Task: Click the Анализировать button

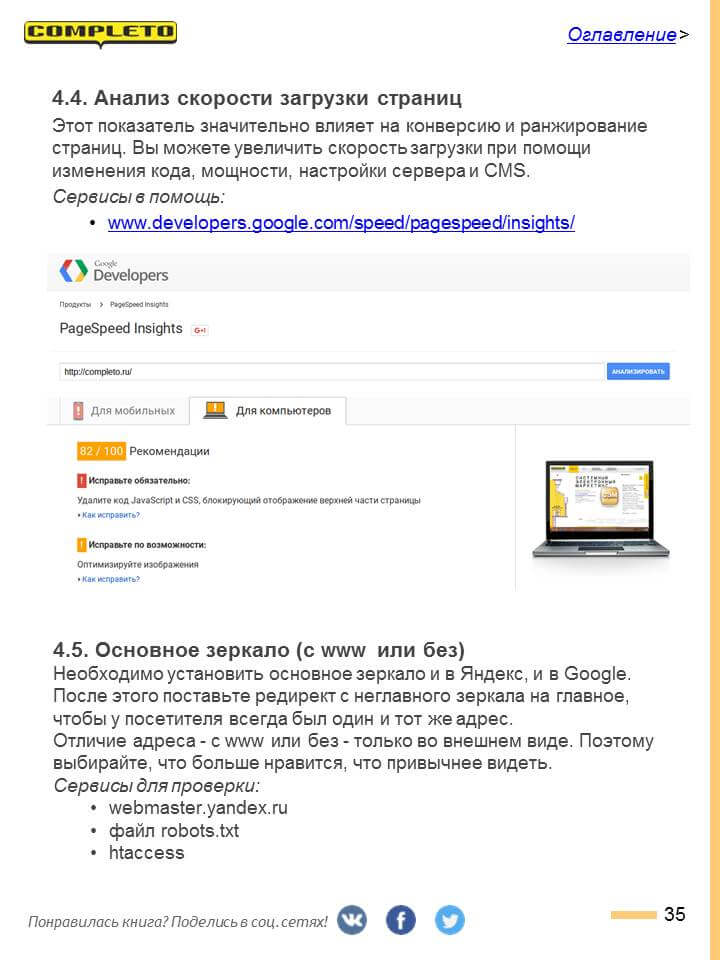Action: point(638,372)
